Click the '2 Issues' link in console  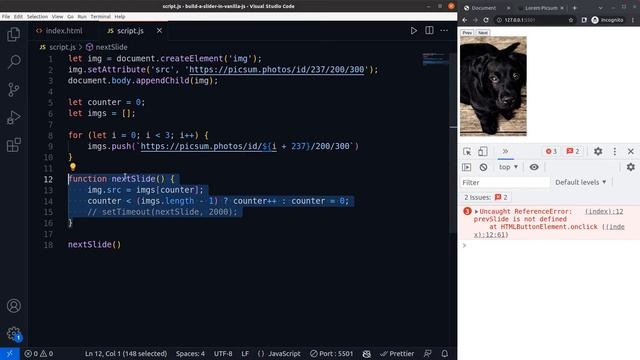486,197
